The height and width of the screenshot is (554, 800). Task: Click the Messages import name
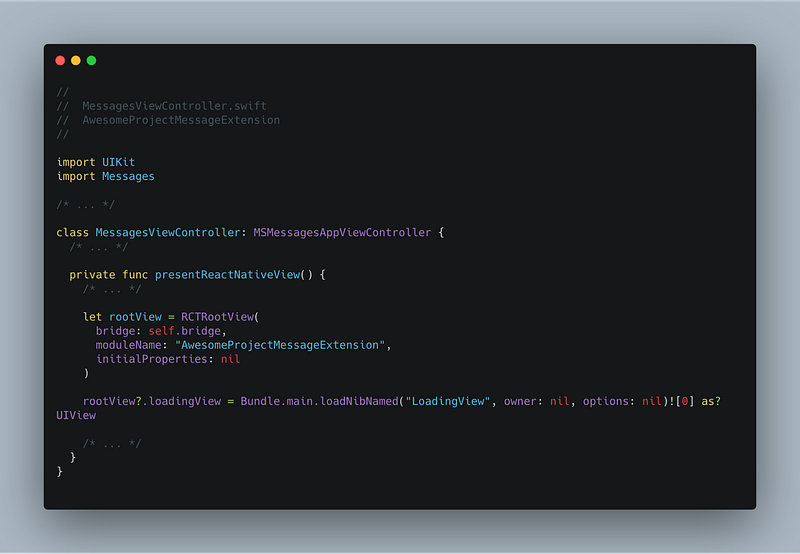coord(128,177)
